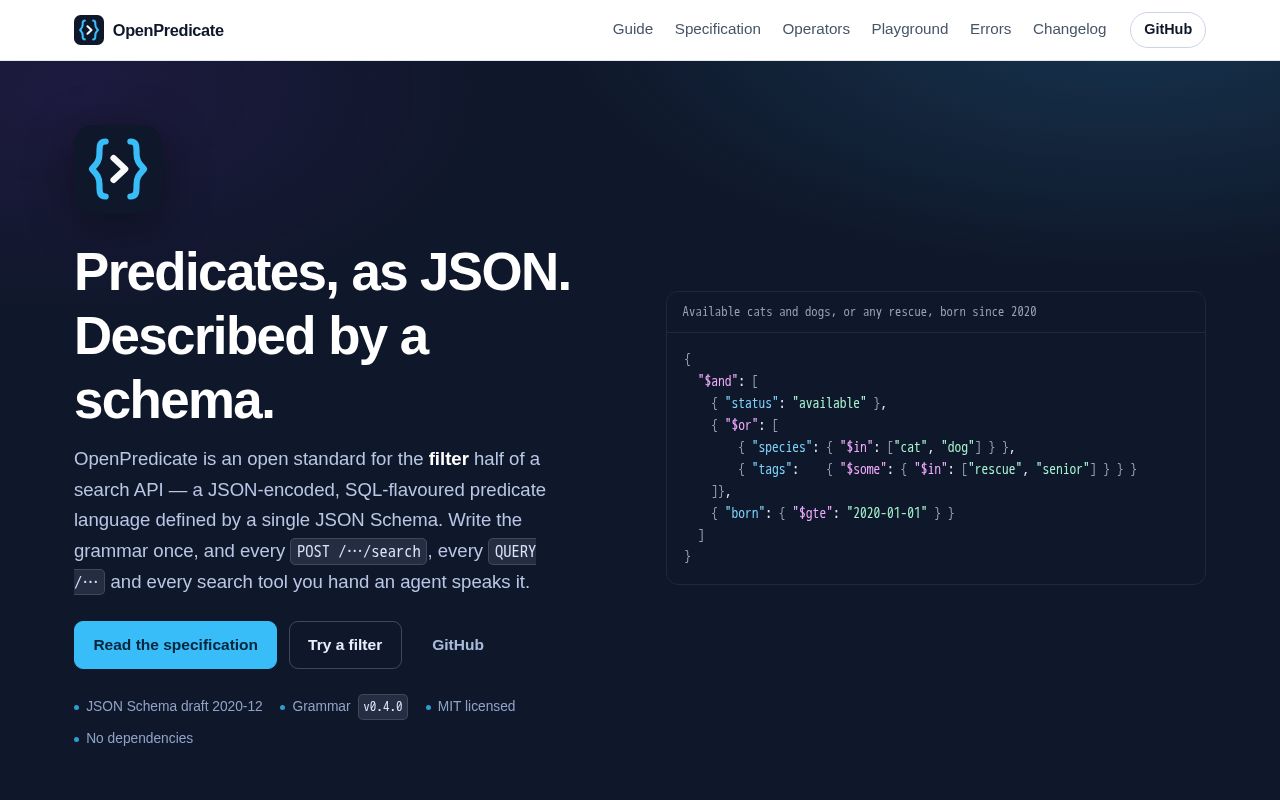
Task: Click the GitHub button in header
Action: click(x=1168, y=30)
